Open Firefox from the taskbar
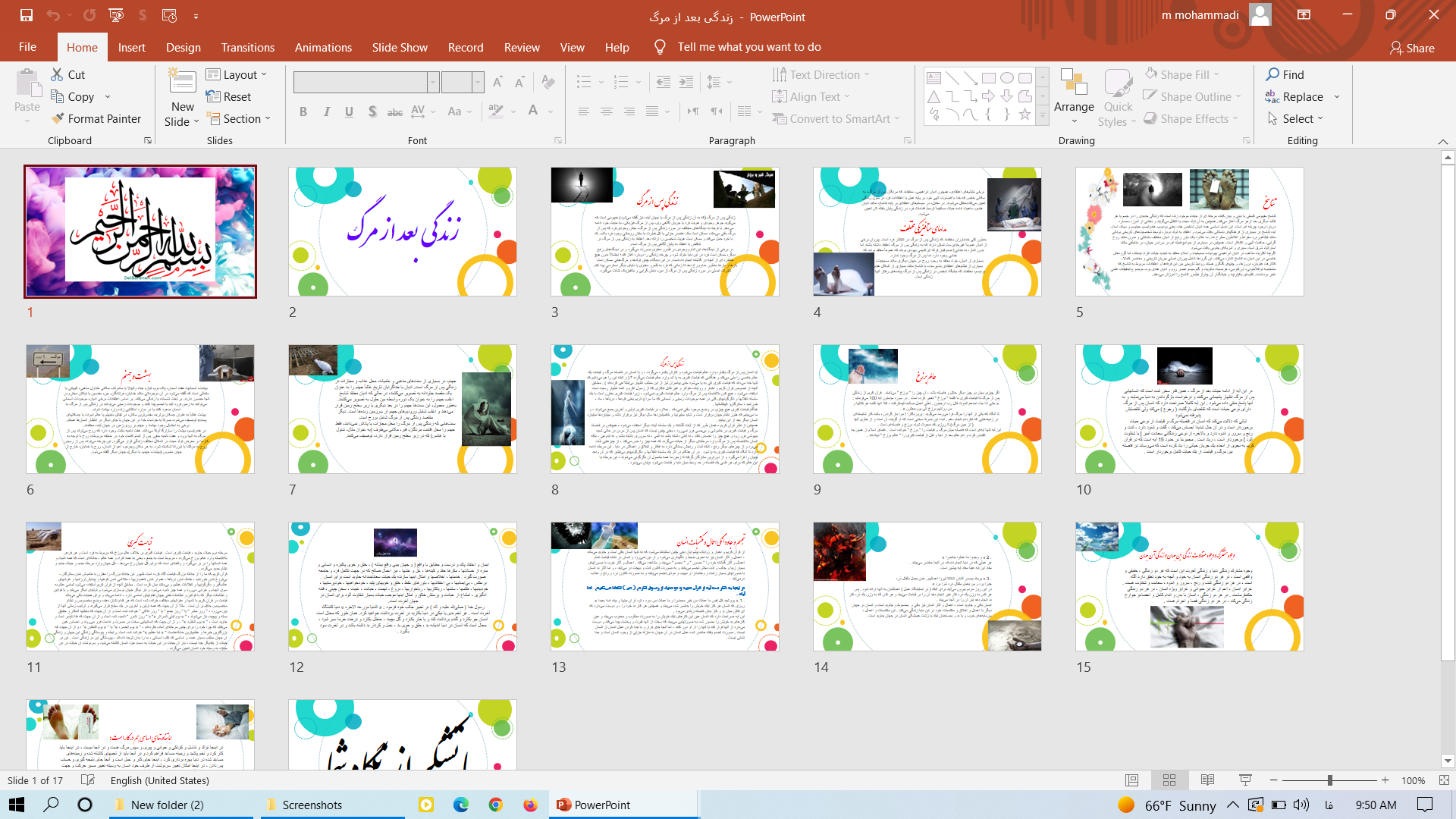Viewport: 1456px width, 819px height. coord(530,805)
